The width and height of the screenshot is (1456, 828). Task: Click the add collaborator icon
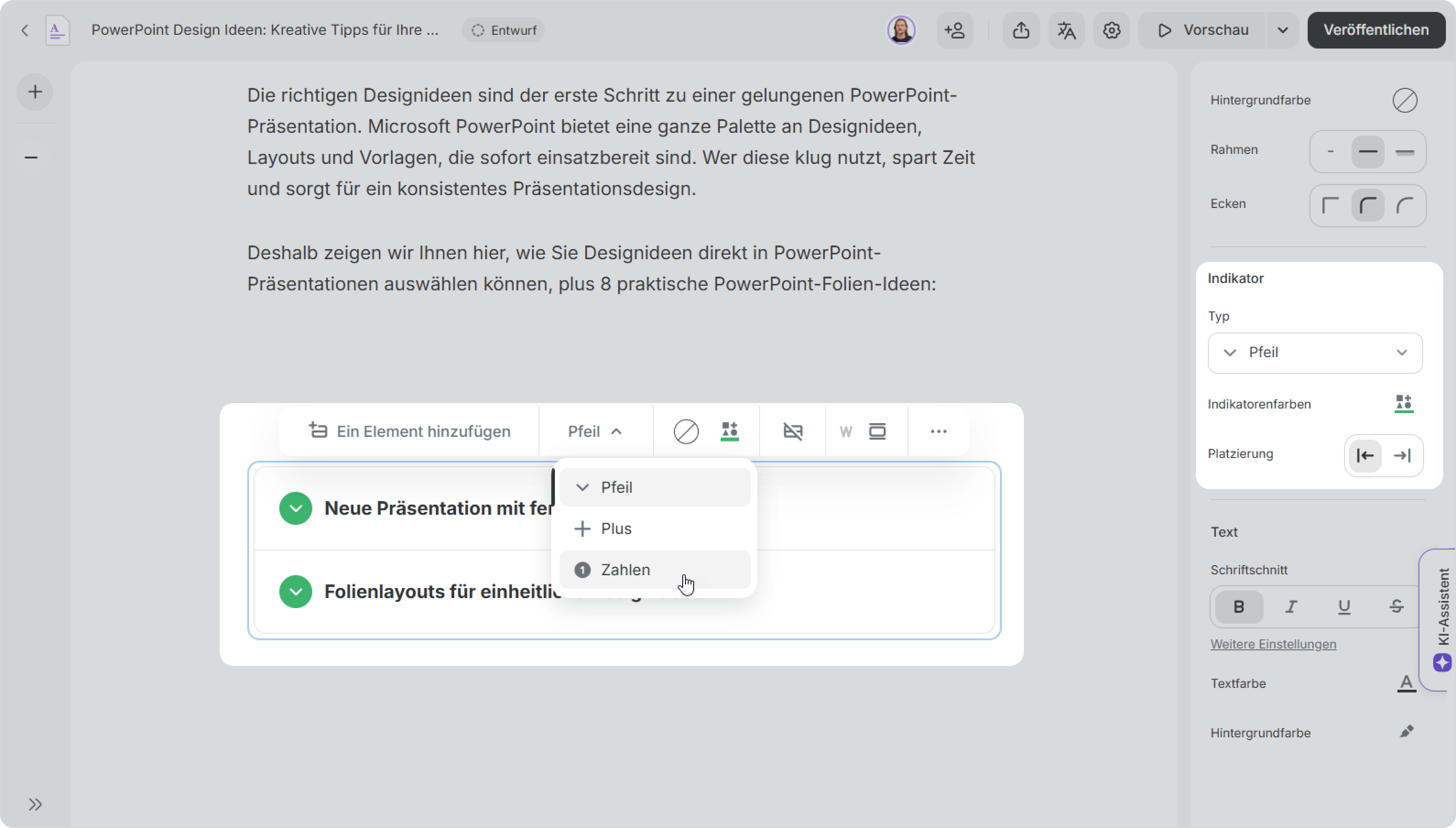coord(955,30)
